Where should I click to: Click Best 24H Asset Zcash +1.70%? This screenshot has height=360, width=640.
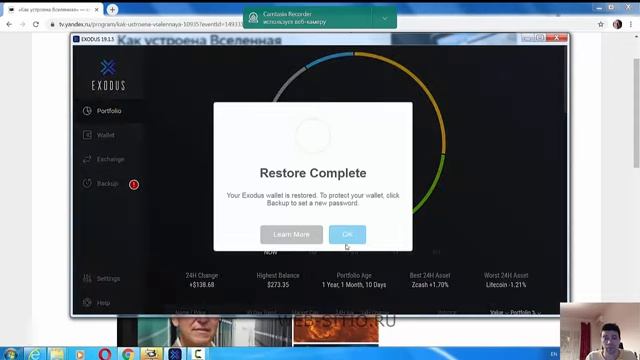coord(430,285)
